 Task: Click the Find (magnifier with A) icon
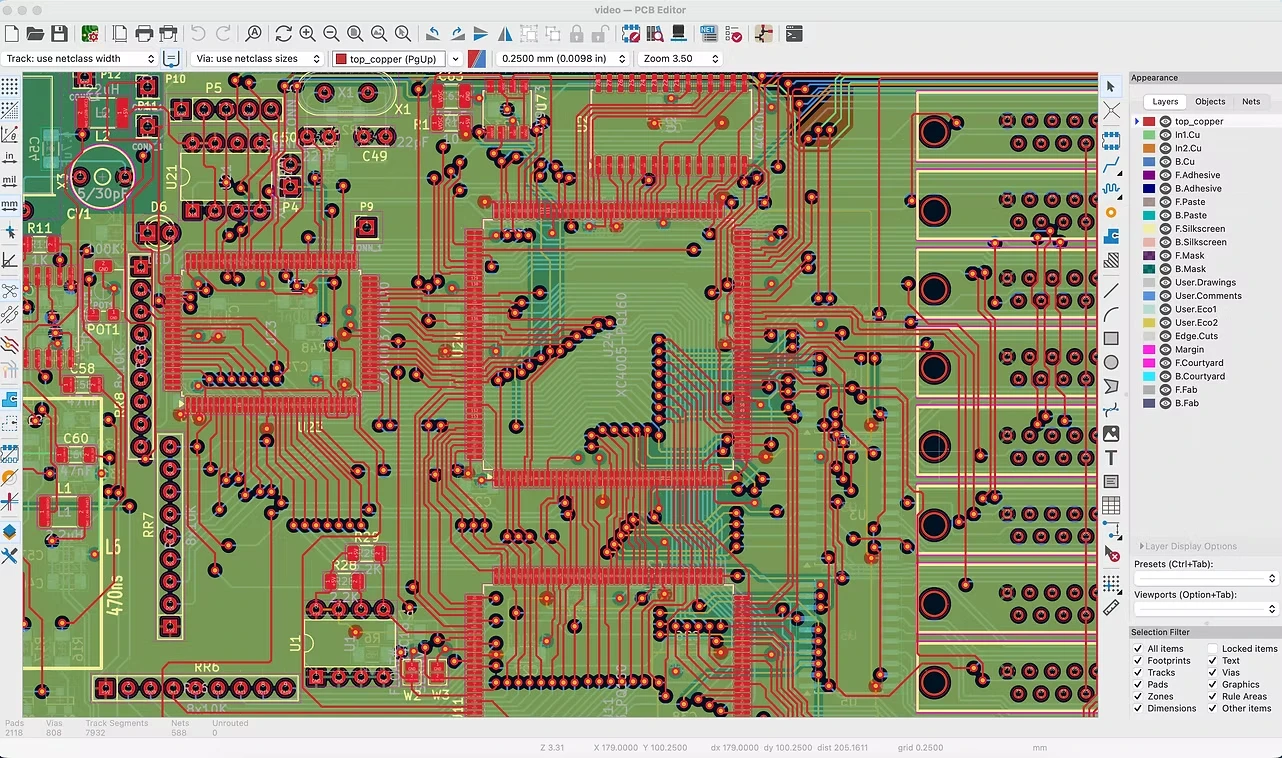(x=253, y=34)
